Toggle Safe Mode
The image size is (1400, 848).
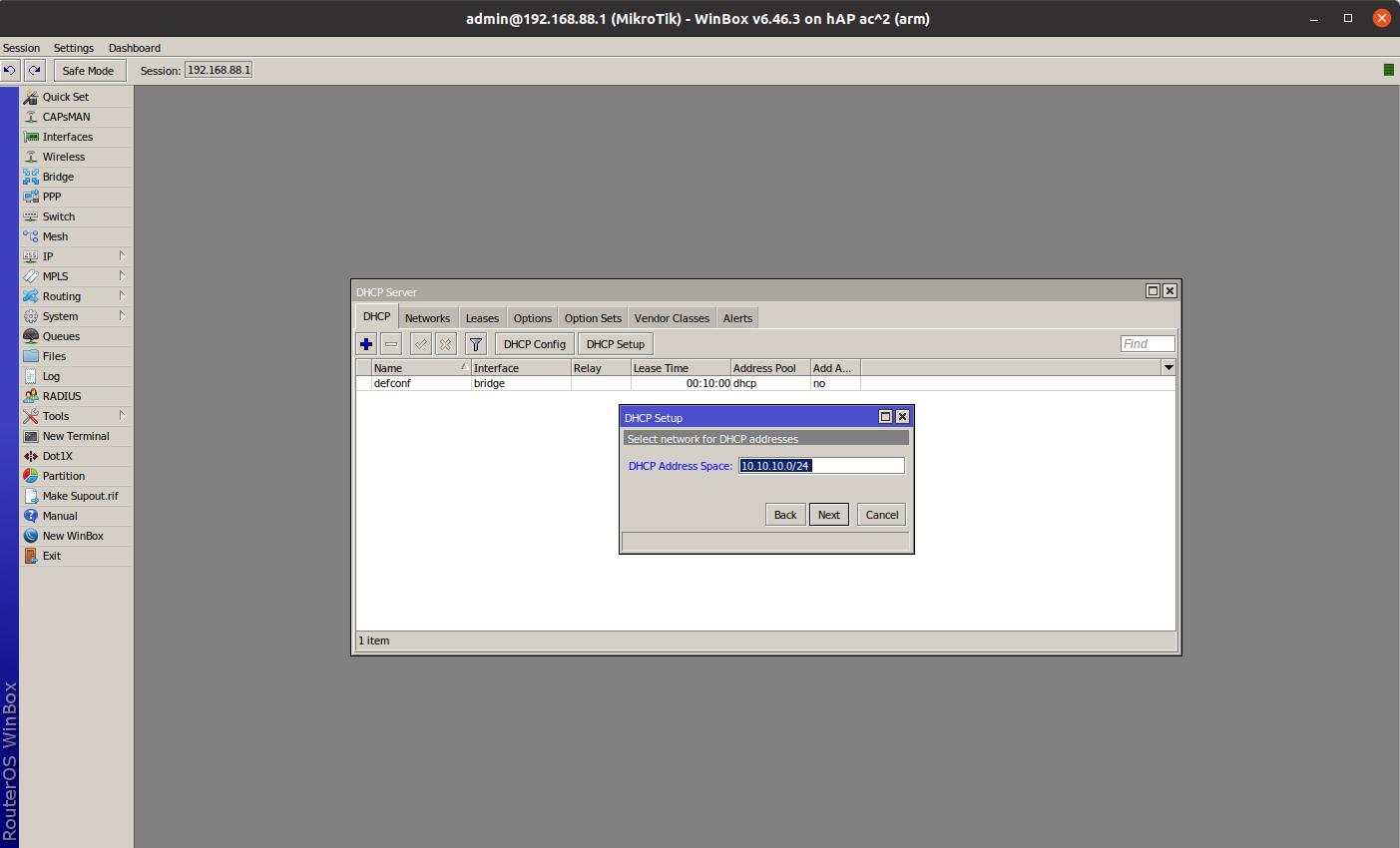point(88,71)
